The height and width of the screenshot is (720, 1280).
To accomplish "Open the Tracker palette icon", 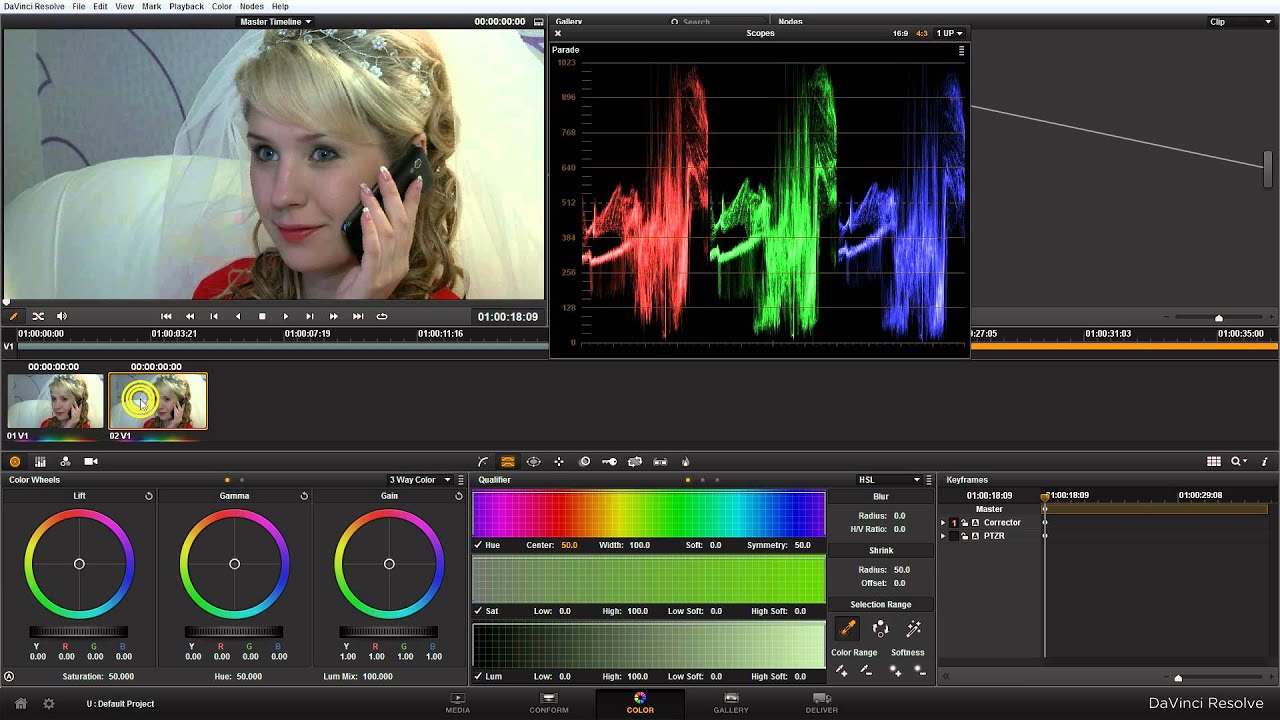I will (559, 462).
